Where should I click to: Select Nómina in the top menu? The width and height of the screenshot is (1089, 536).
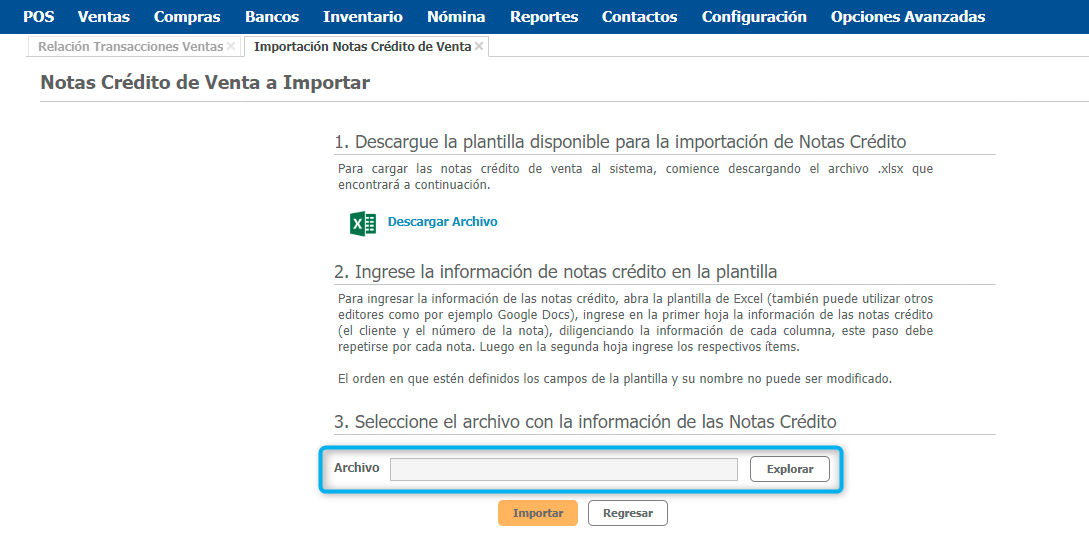[x=456, y=17]
